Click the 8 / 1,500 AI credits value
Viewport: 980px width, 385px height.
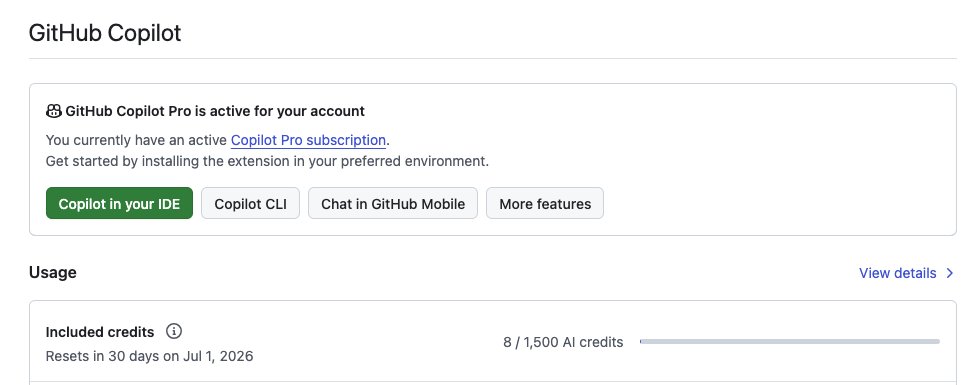click(563, 342)
